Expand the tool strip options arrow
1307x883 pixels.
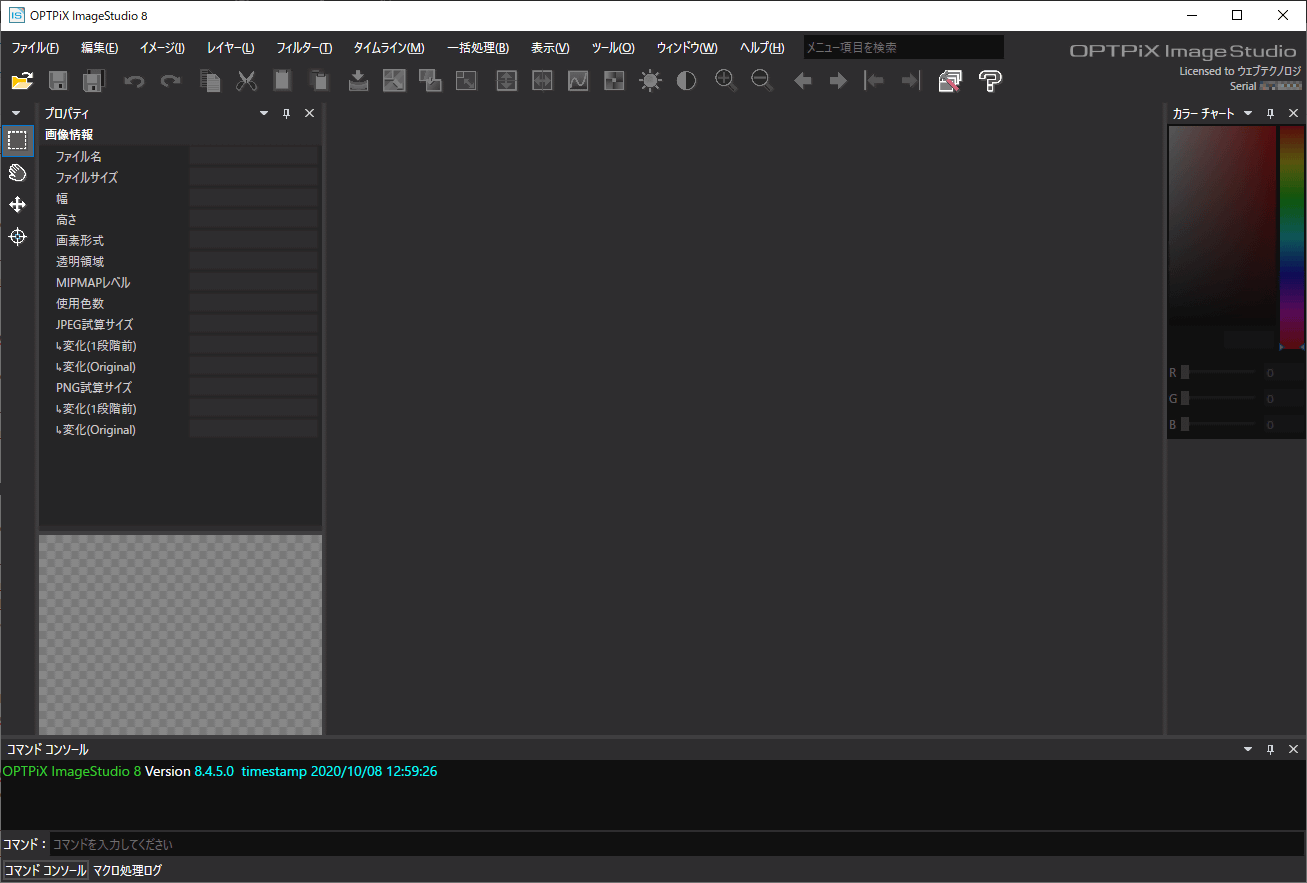(x=16, y=113)
